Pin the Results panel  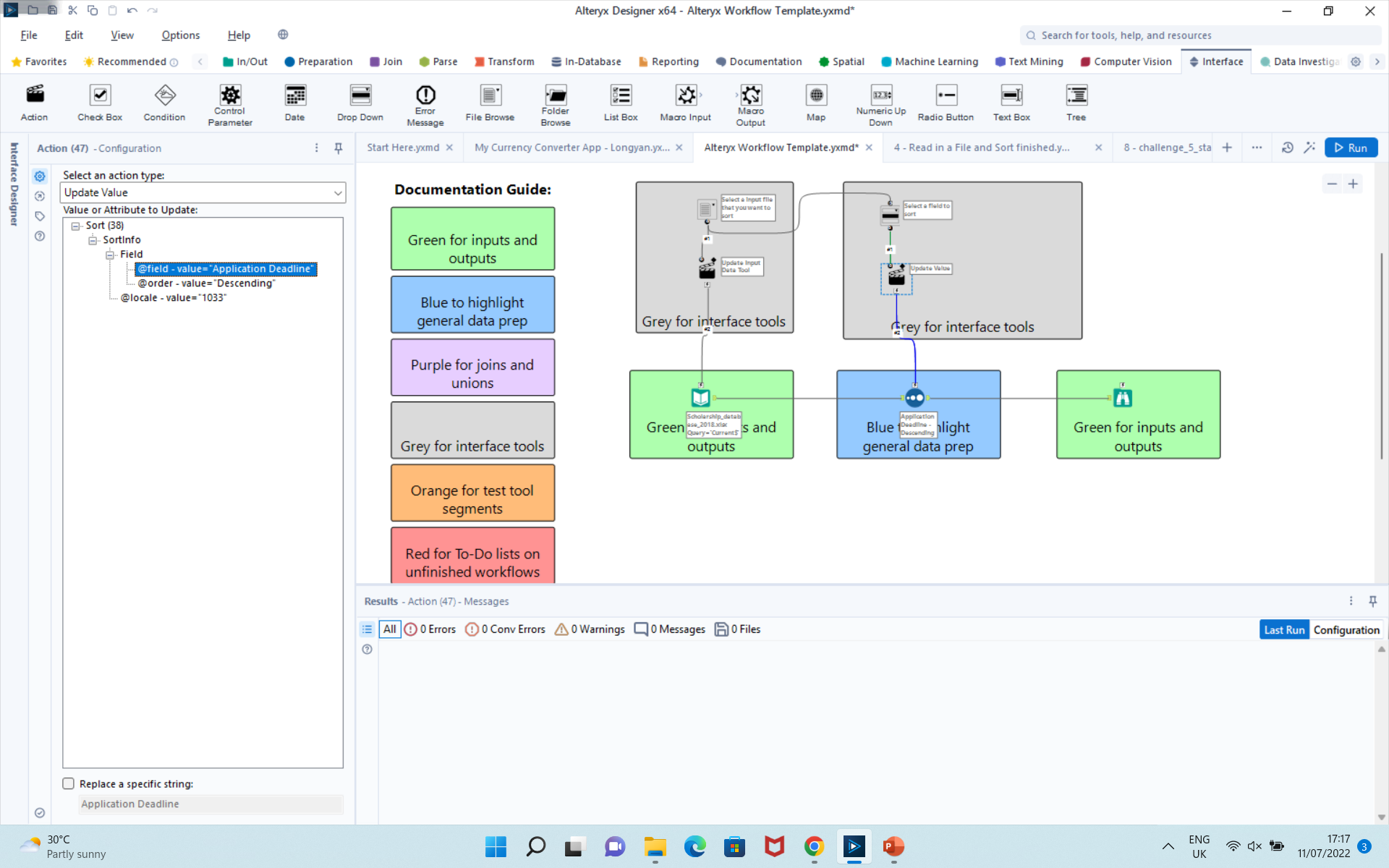pos(1372,601)
